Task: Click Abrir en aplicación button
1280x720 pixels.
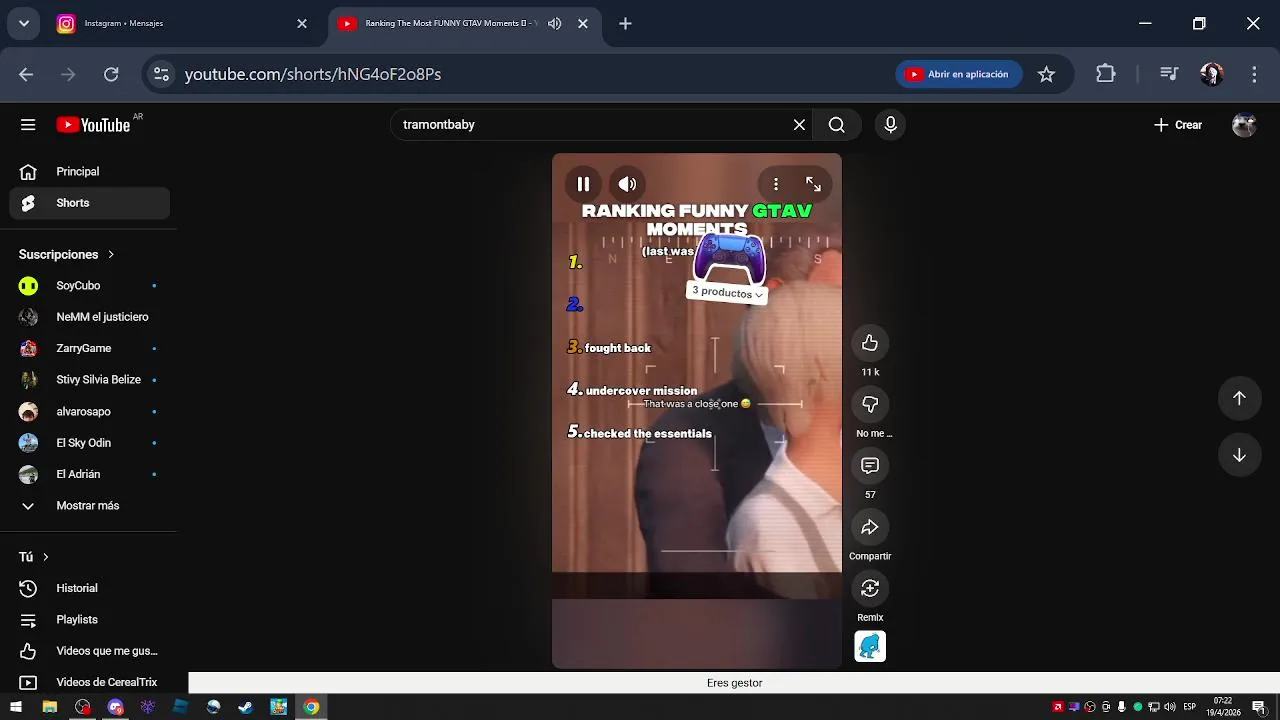Action: [x=959, y=74]
